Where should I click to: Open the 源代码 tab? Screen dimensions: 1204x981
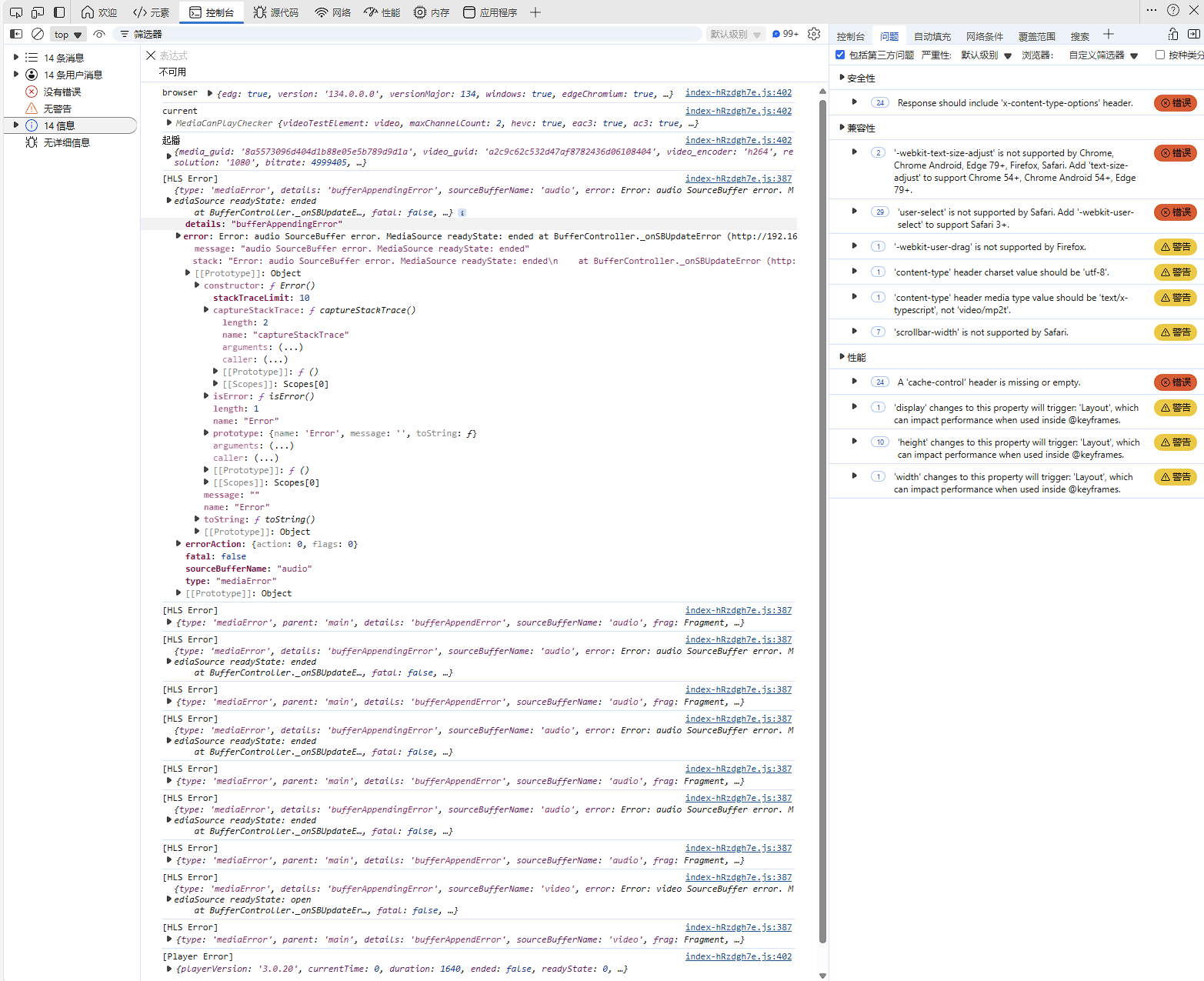[276, 12]
